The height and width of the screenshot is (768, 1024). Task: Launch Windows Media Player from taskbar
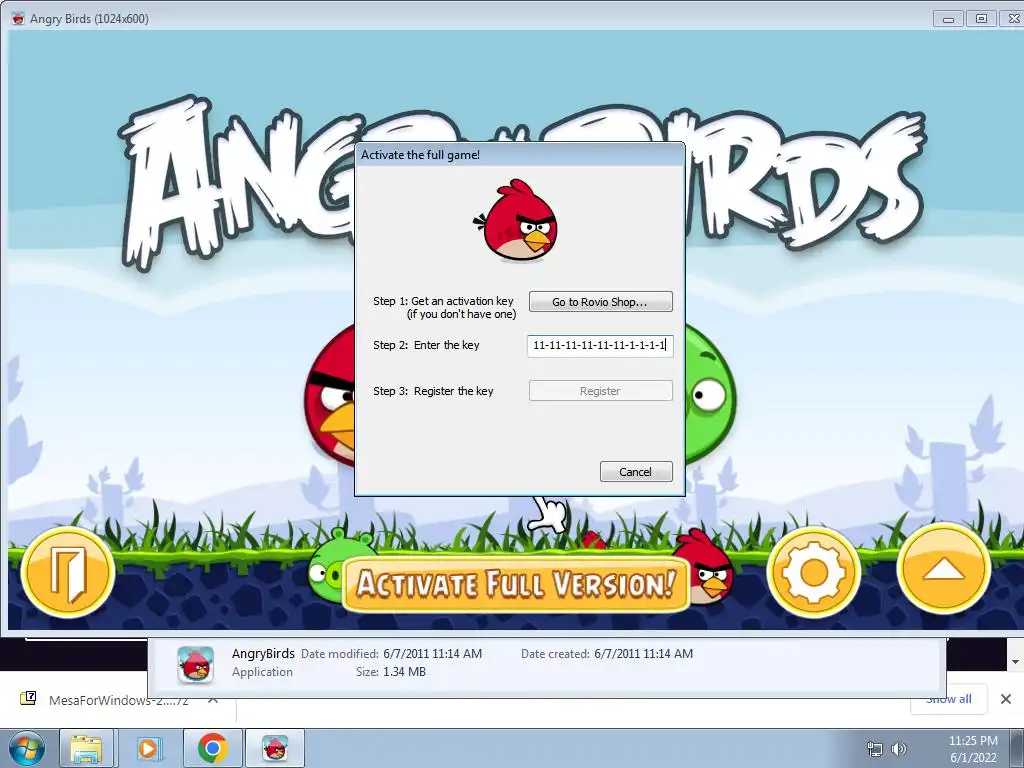[148, 748]
